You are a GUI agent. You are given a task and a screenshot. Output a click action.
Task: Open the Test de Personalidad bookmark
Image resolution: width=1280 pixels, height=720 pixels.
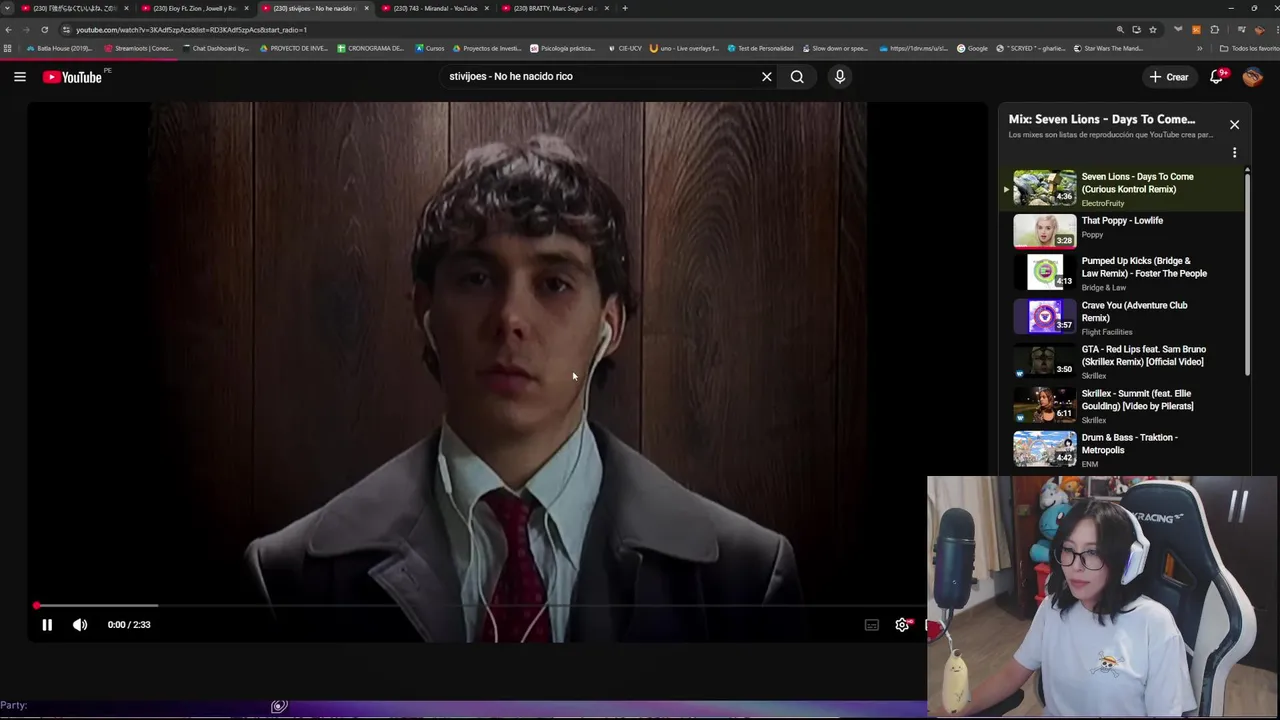point(760,48)
